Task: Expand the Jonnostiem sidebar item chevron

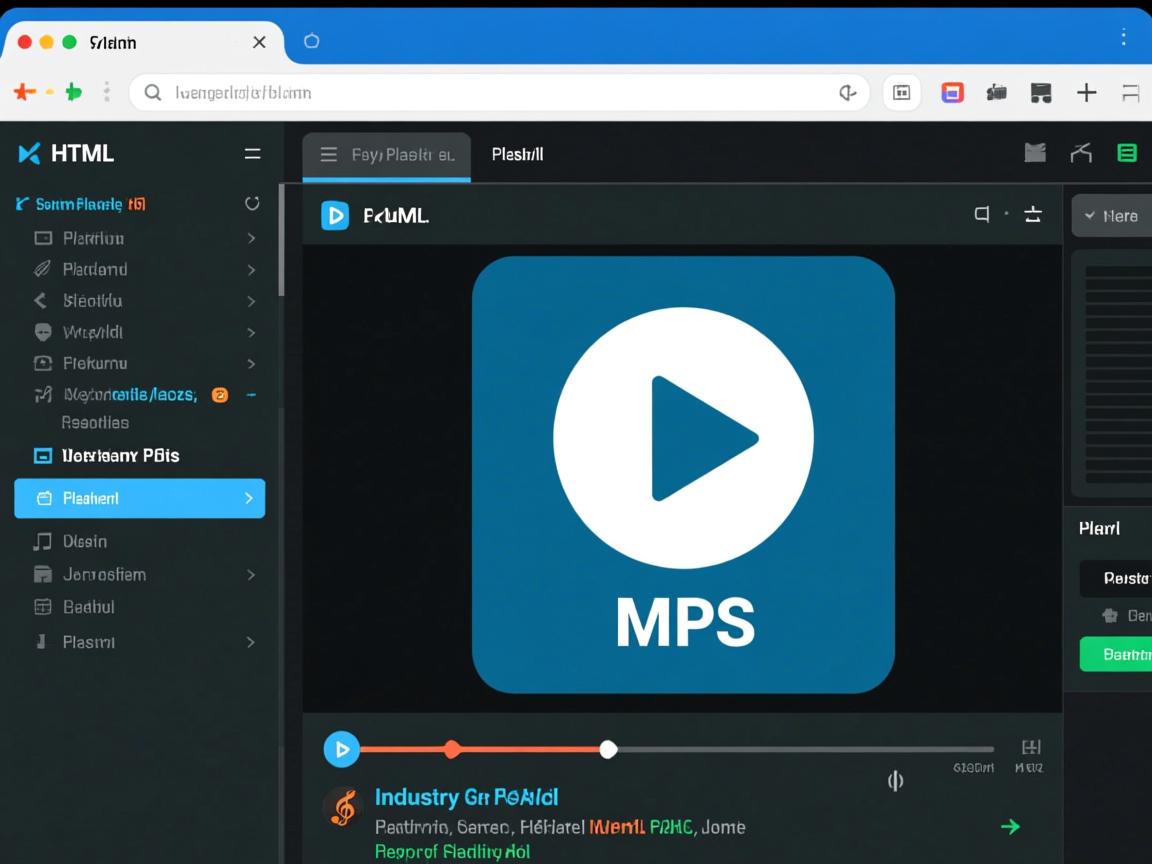Action: click(x=251, y=575)
